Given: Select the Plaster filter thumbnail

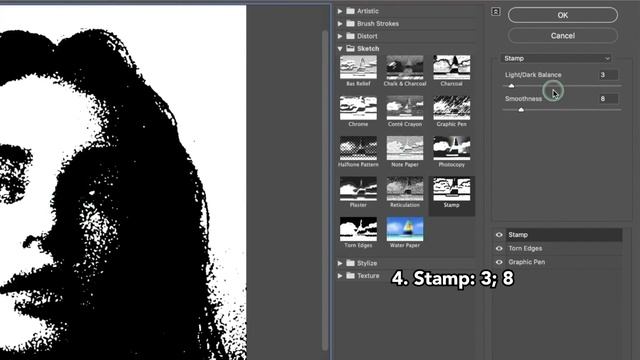Looking at the screenshot, I should pyautogui.click(x=358, y=189).
